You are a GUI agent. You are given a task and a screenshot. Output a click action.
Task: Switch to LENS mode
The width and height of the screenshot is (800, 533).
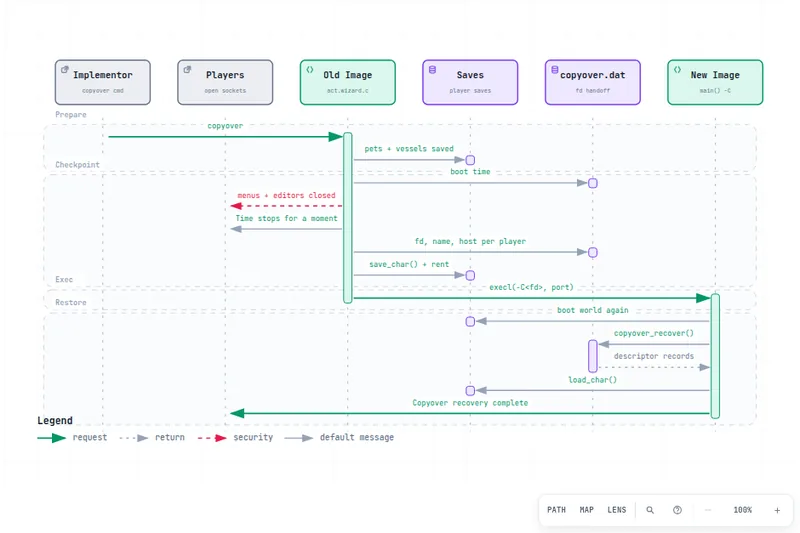[616, 510]
